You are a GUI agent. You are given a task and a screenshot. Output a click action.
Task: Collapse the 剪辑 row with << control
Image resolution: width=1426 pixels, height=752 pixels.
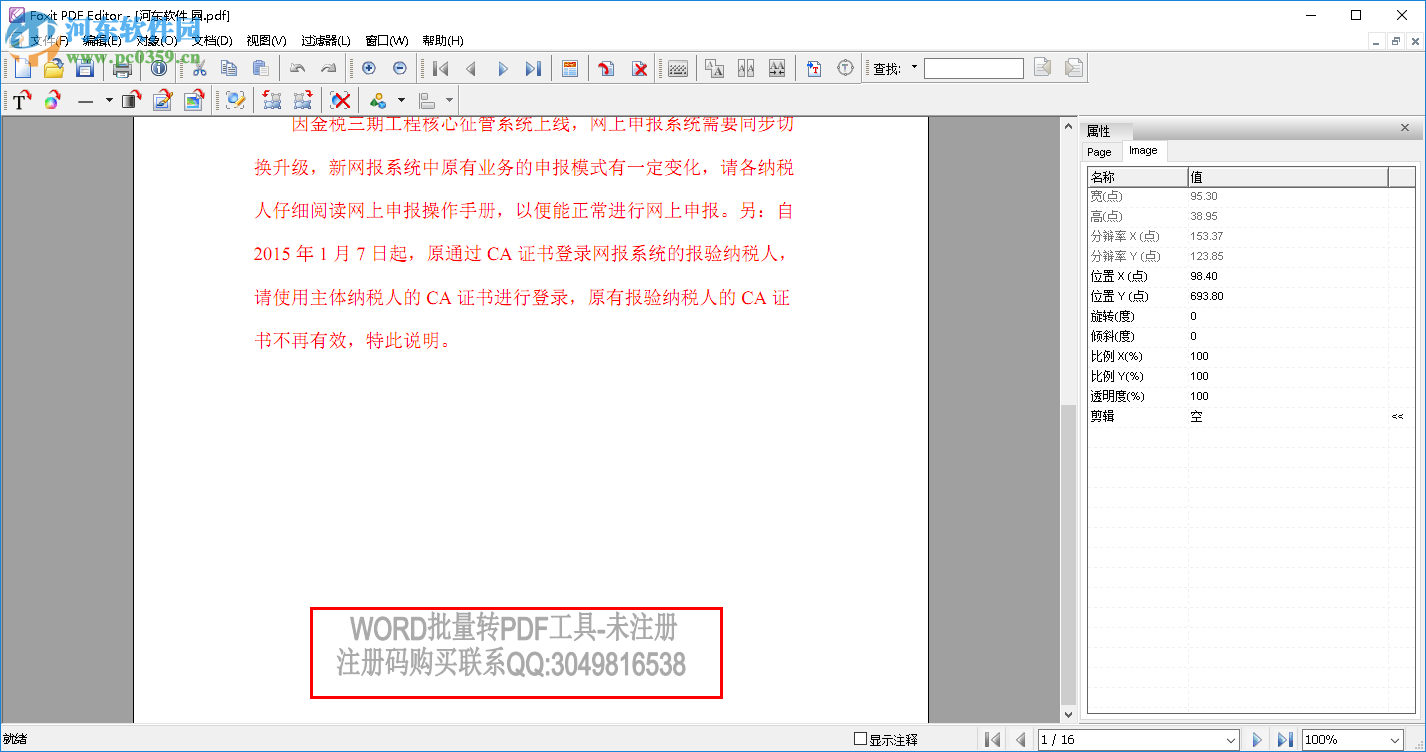point(1396,416)
